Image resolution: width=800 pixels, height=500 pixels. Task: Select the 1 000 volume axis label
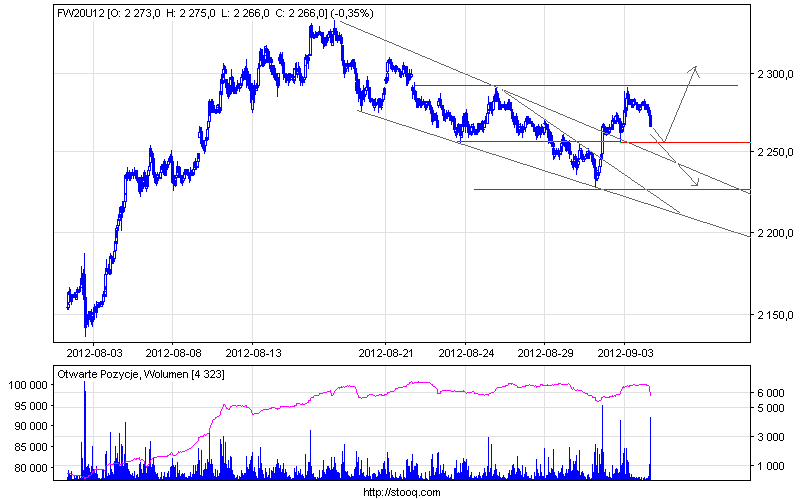coord(771,466)
